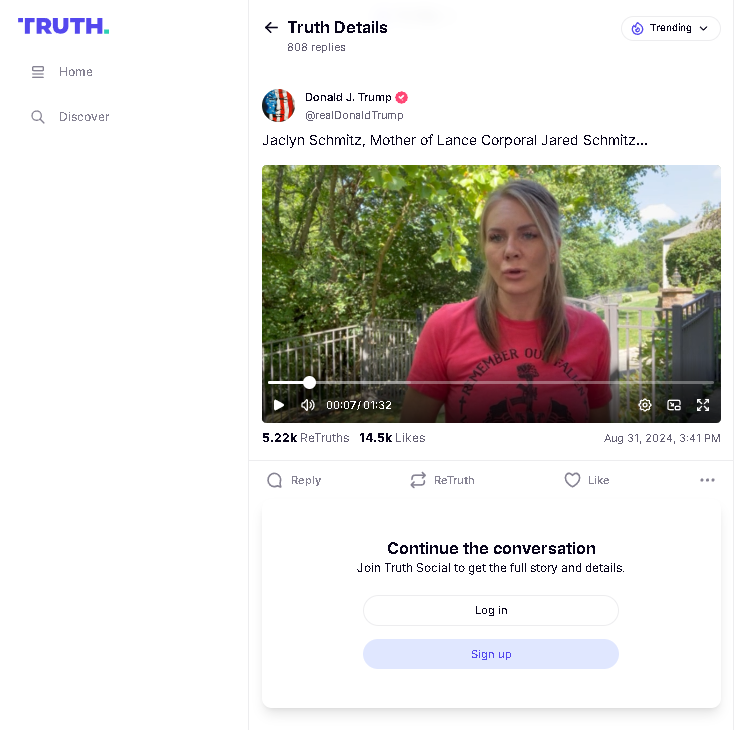Go back with the arrow icon
The width and height of the screenshot is (743, 730).
[271, 27]
